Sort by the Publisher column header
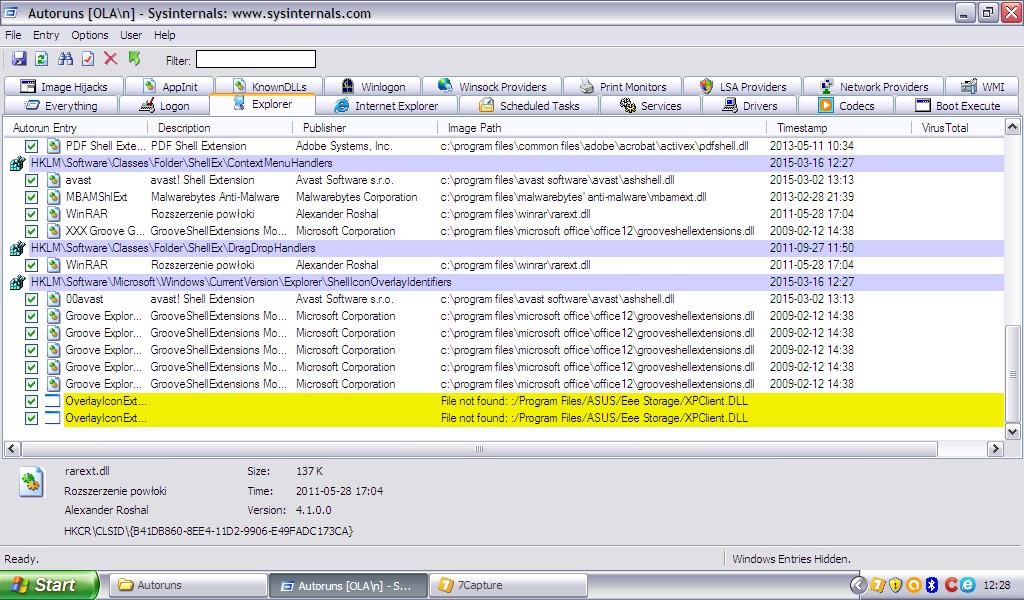Screen dimensions: 1024x600 [366, 128]
